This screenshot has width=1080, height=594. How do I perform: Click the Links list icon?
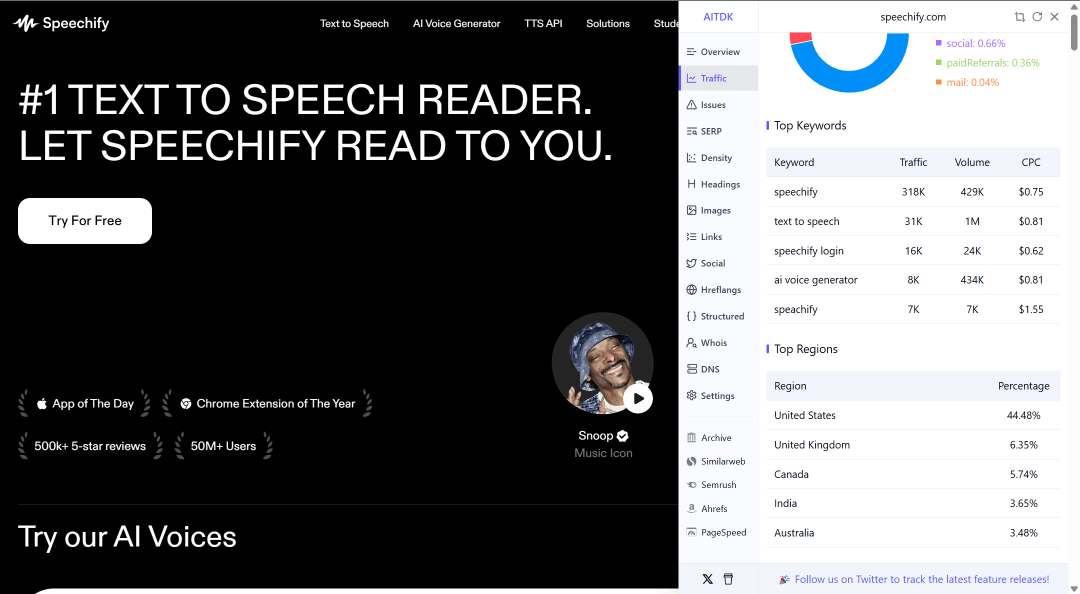[x=692, y=236]
